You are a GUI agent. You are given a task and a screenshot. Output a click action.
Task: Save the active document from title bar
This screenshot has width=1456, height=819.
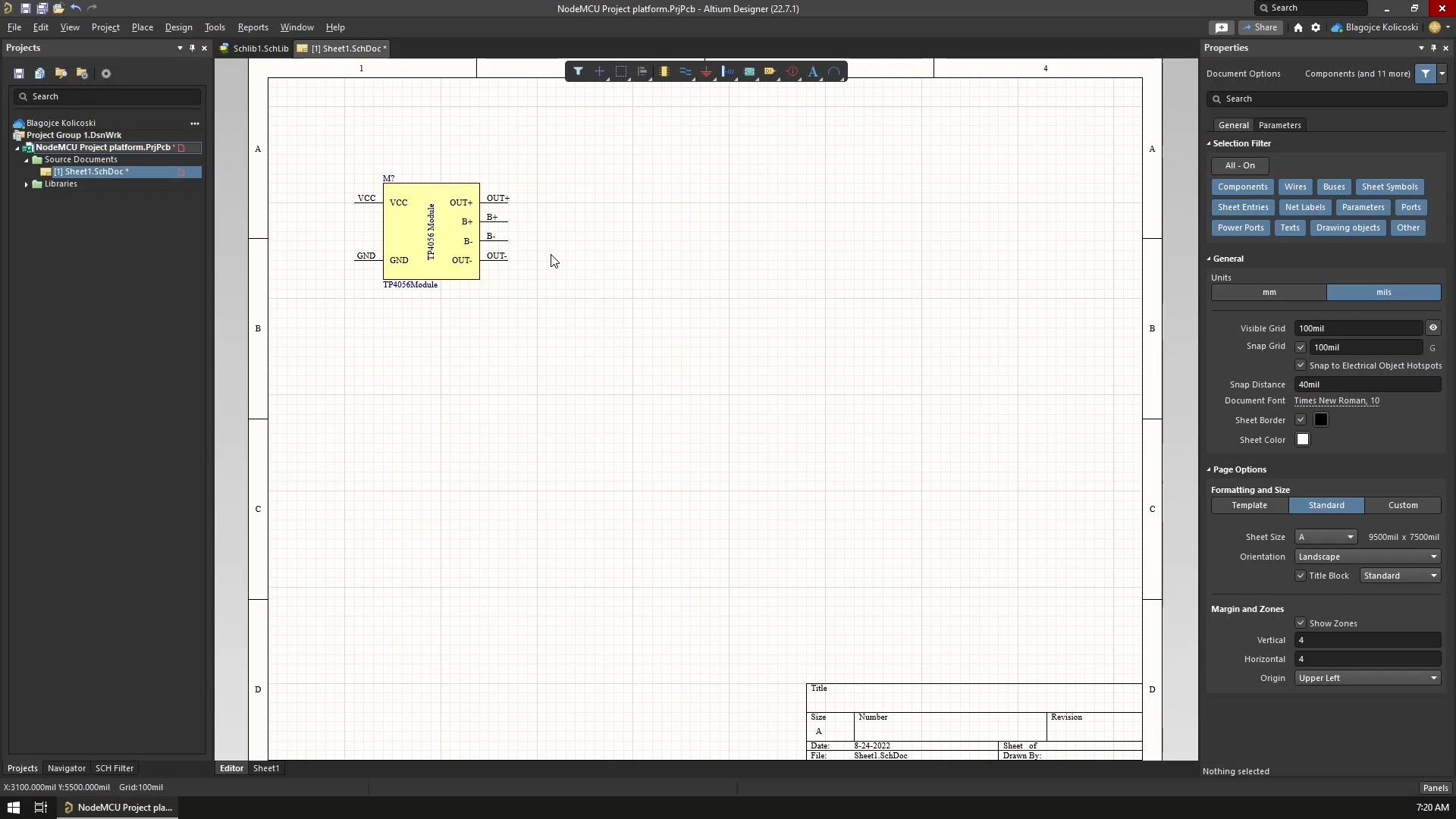(x=25, y=8)
